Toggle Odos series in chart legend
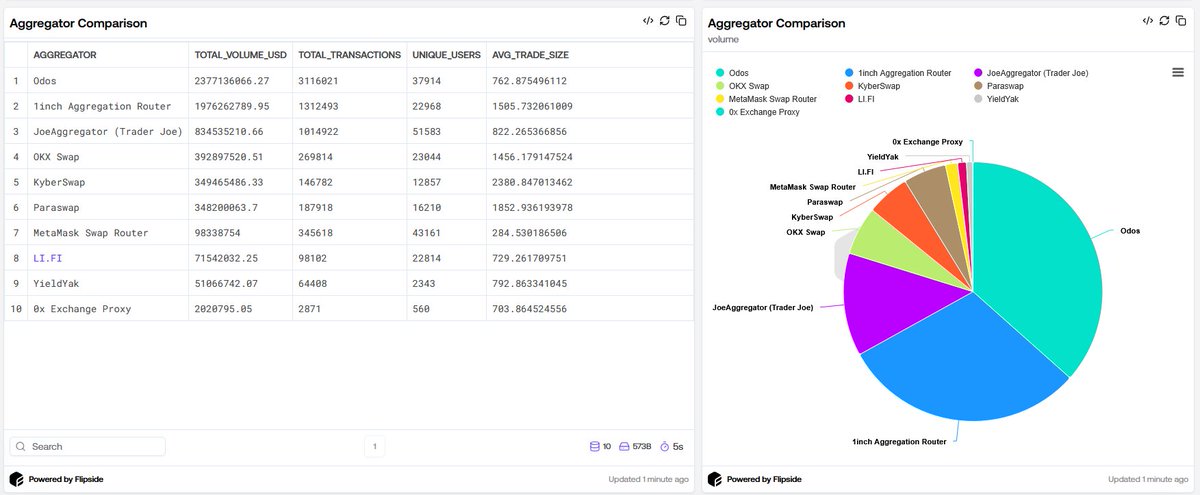The width and height of the screenshot is (1200, 495). [732, 73]
